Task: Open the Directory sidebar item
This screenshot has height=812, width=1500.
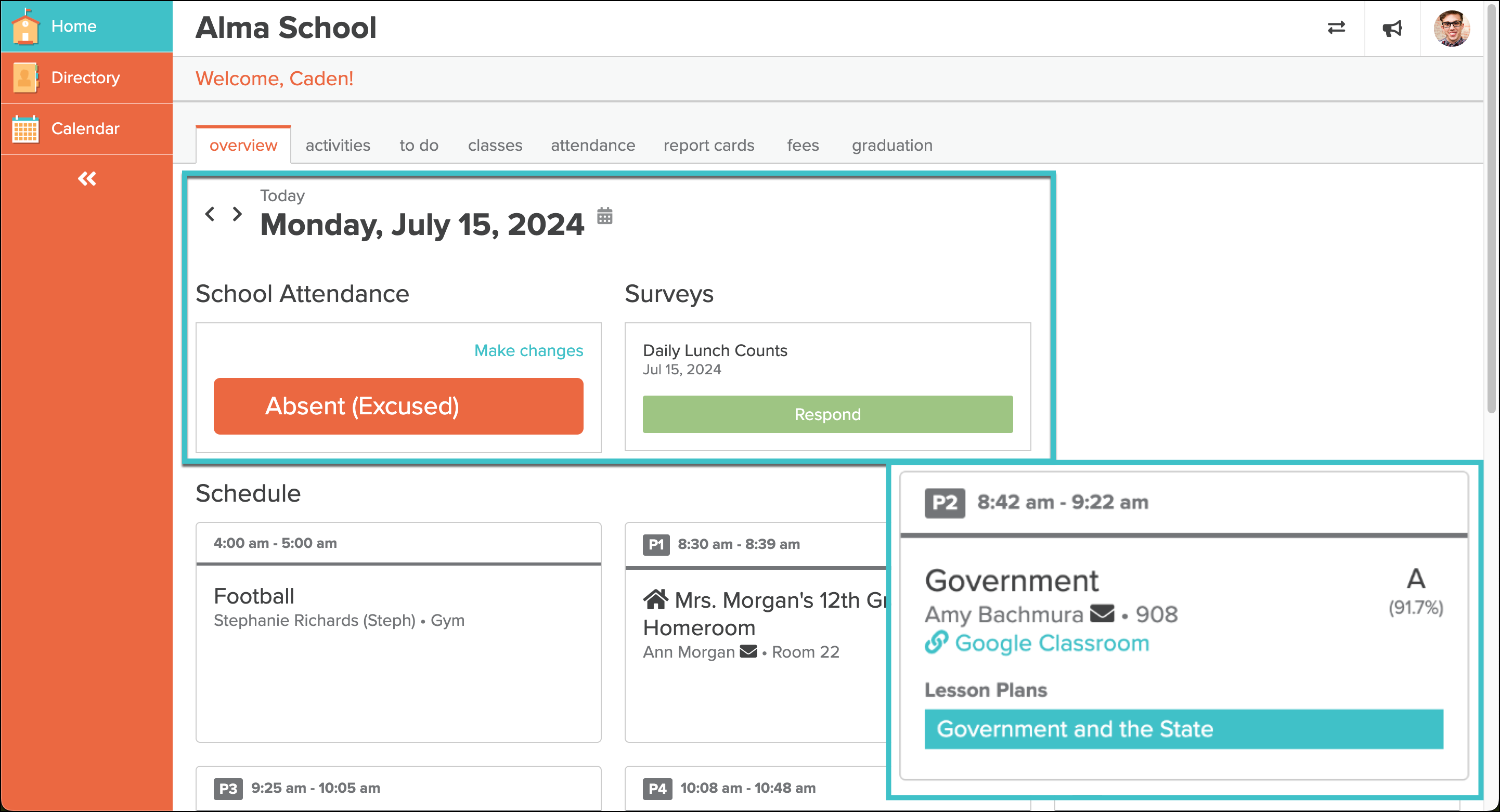Action: [86, 77]
